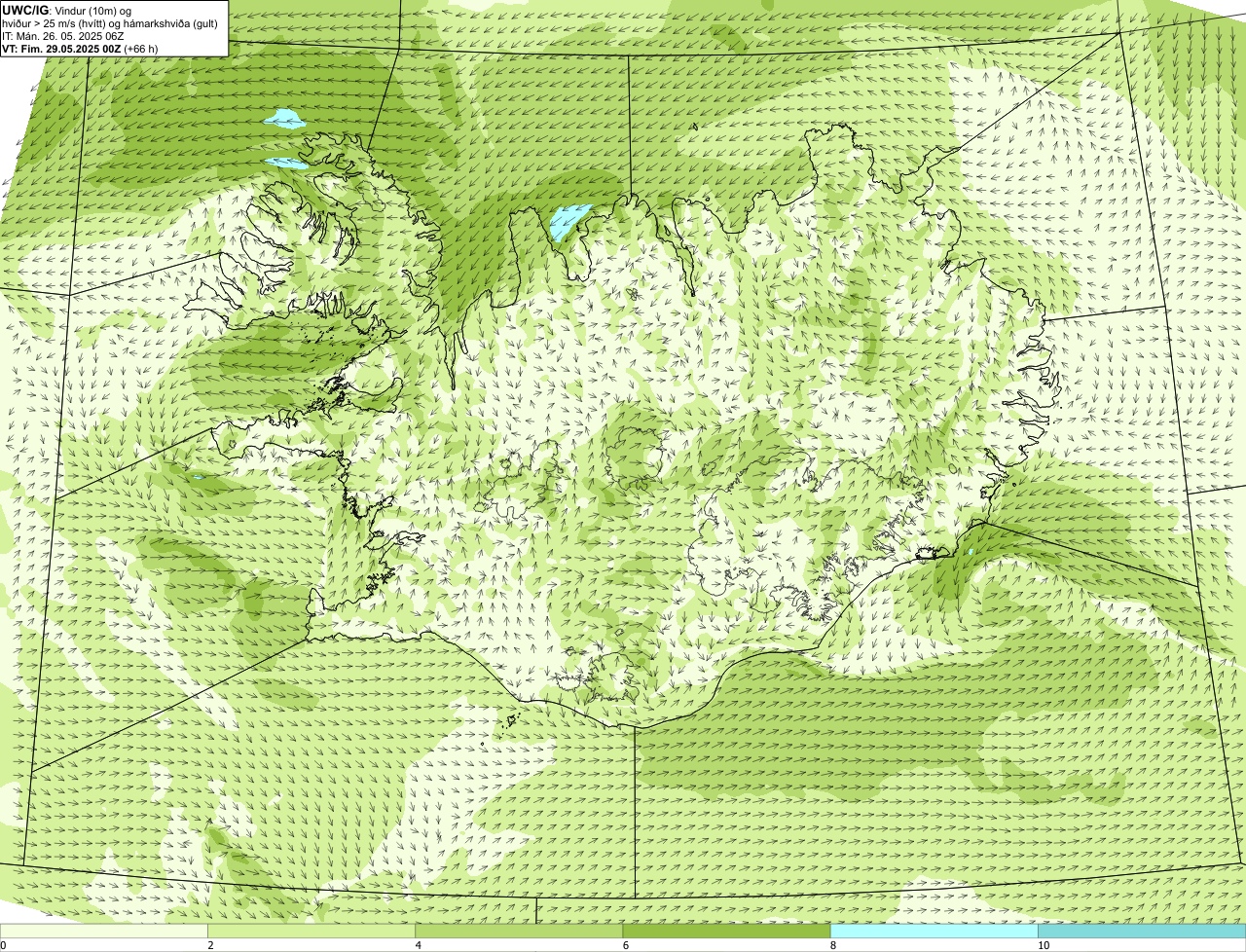This screenshot has height=952, width=1246.
Task: Select the 0–2 m/s pale color band
Action: point(104,932)
